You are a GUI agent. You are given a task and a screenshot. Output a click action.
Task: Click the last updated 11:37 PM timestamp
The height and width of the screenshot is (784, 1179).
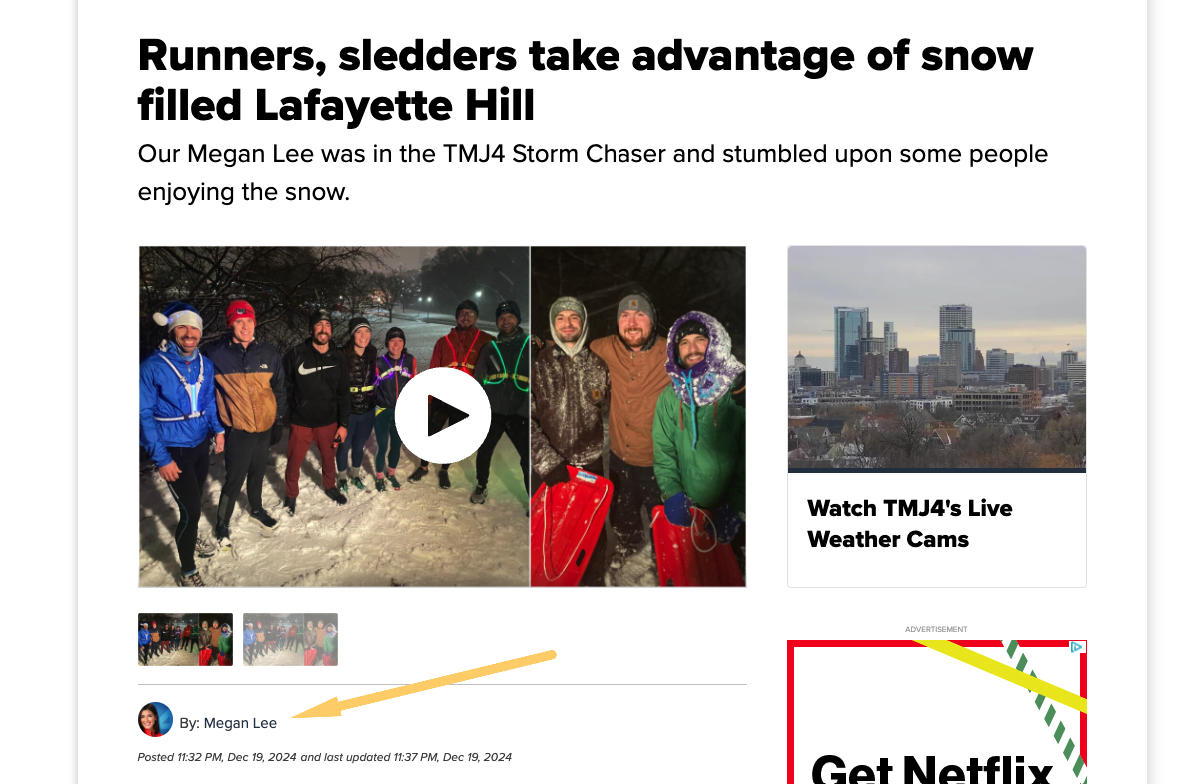point(406,757)
